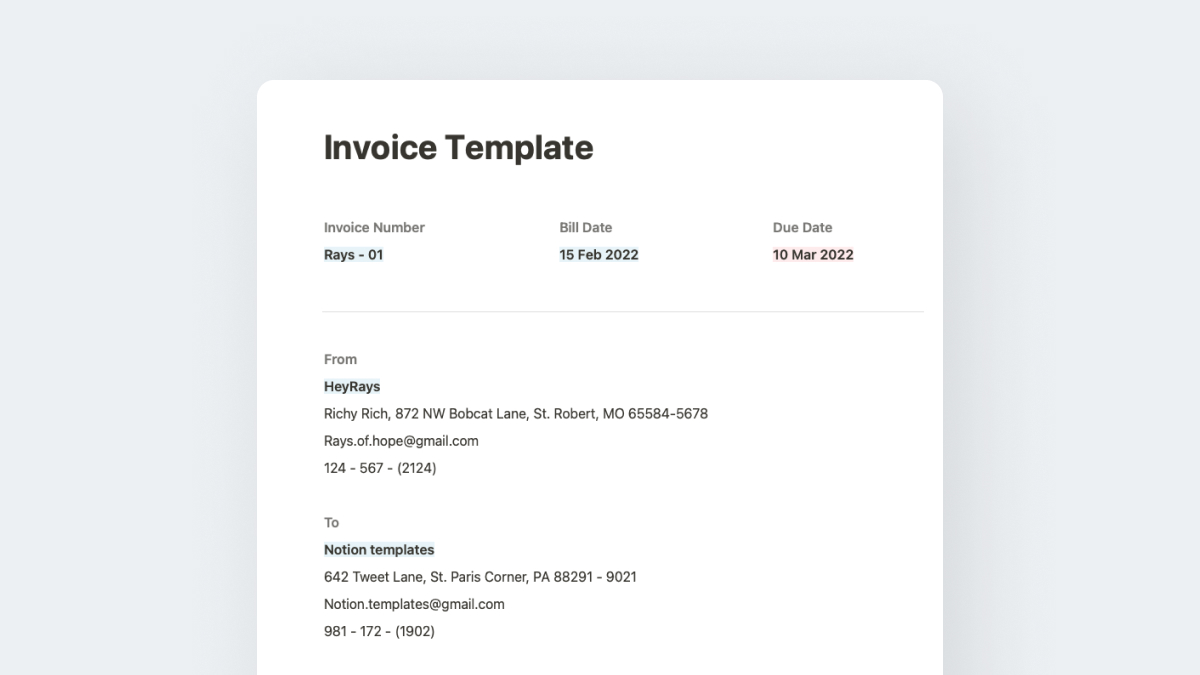Click the due date '10 Mar 2022'

(x=813, y=255)
